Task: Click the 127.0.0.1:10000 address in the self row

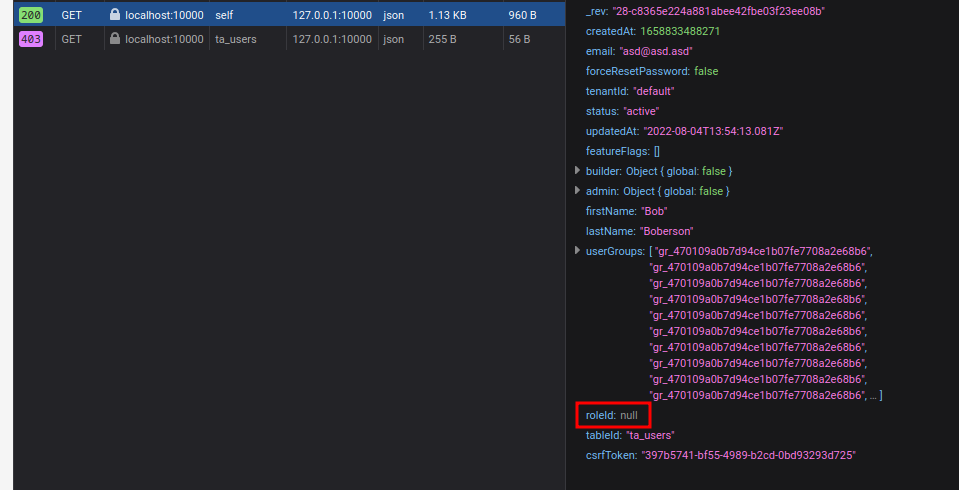Action: 332,15
